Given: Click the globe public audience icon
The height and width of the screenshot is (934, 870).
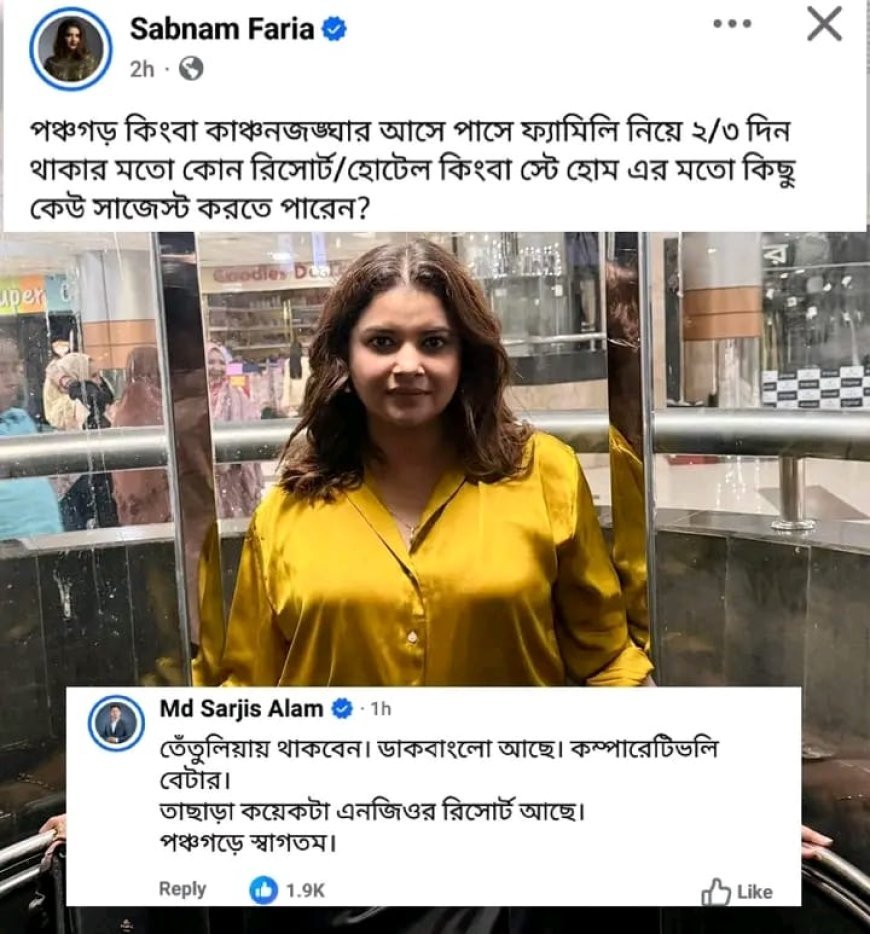Looking at the screenshot, I should click(x=191, y=69).
